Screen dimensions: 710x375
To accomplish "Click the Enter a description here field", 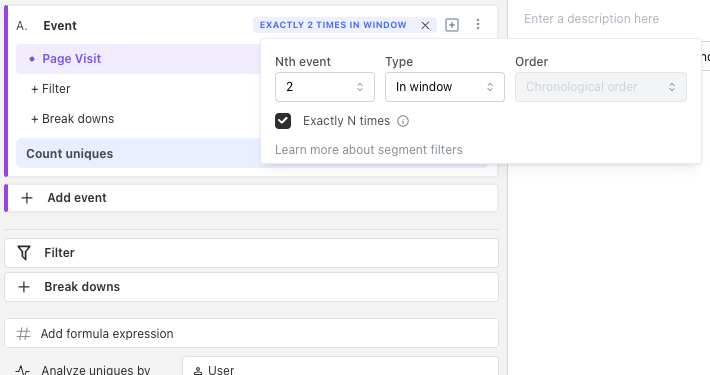I will [591, 19].
